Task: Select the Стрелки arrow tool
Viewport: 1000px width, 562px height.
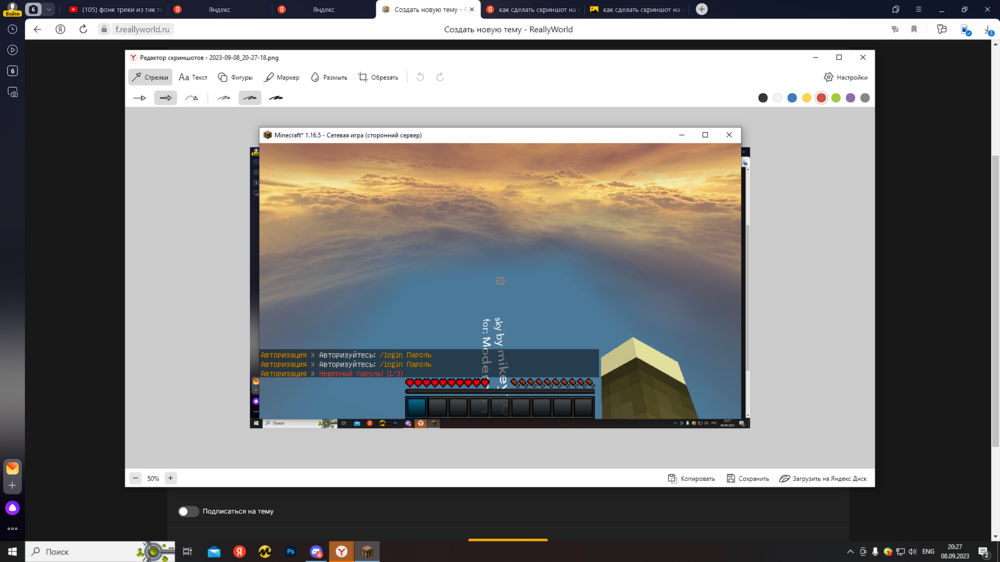Action: [151, 77]
